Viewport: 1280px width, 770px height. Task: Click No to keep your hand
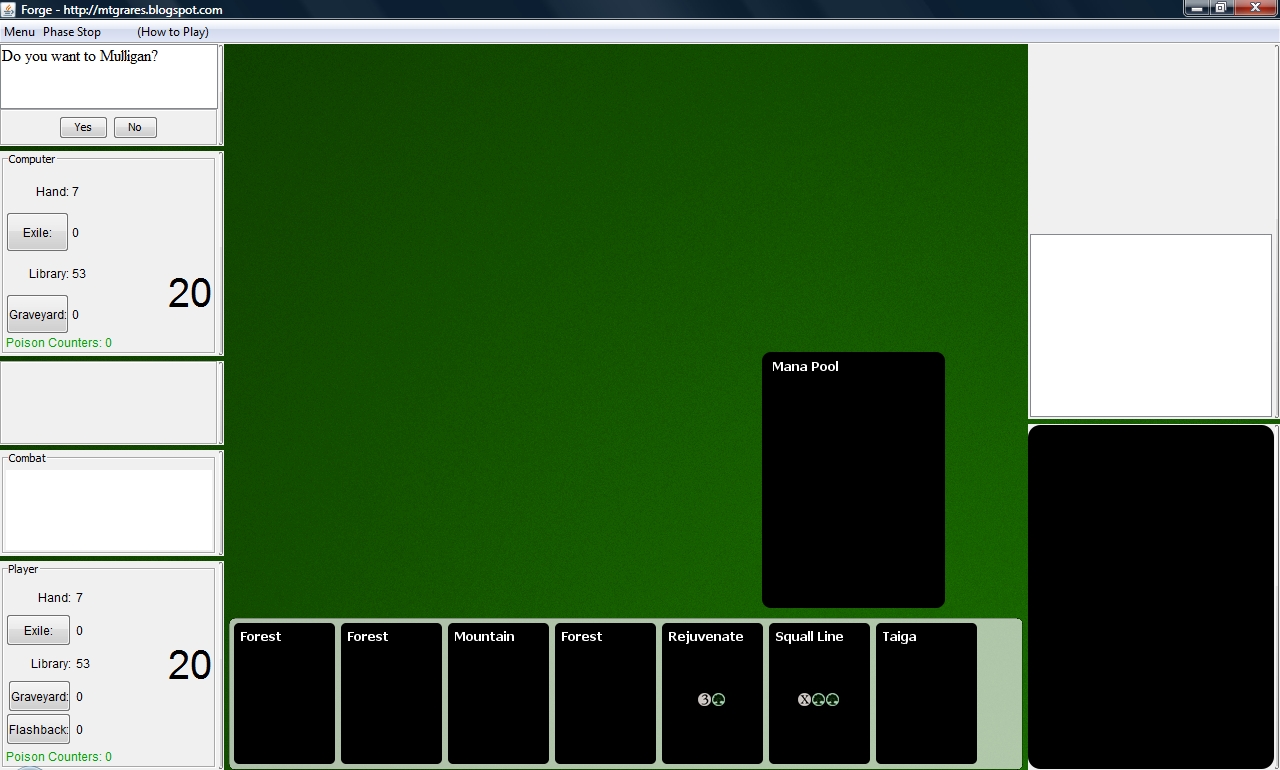click(x=135, y=127)
